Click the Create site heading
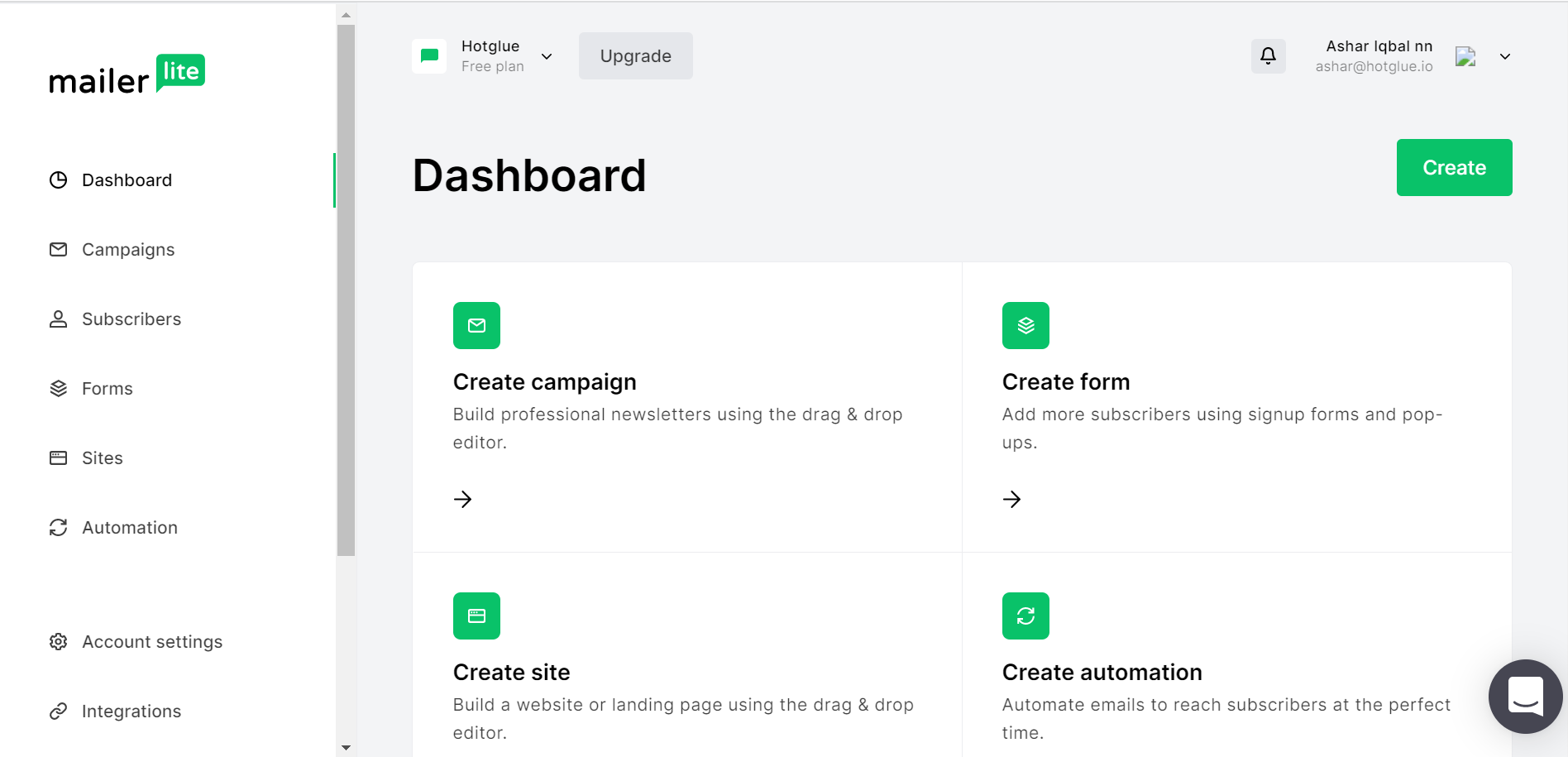The width and height of the screenshot is (1568, 757). 511,672
